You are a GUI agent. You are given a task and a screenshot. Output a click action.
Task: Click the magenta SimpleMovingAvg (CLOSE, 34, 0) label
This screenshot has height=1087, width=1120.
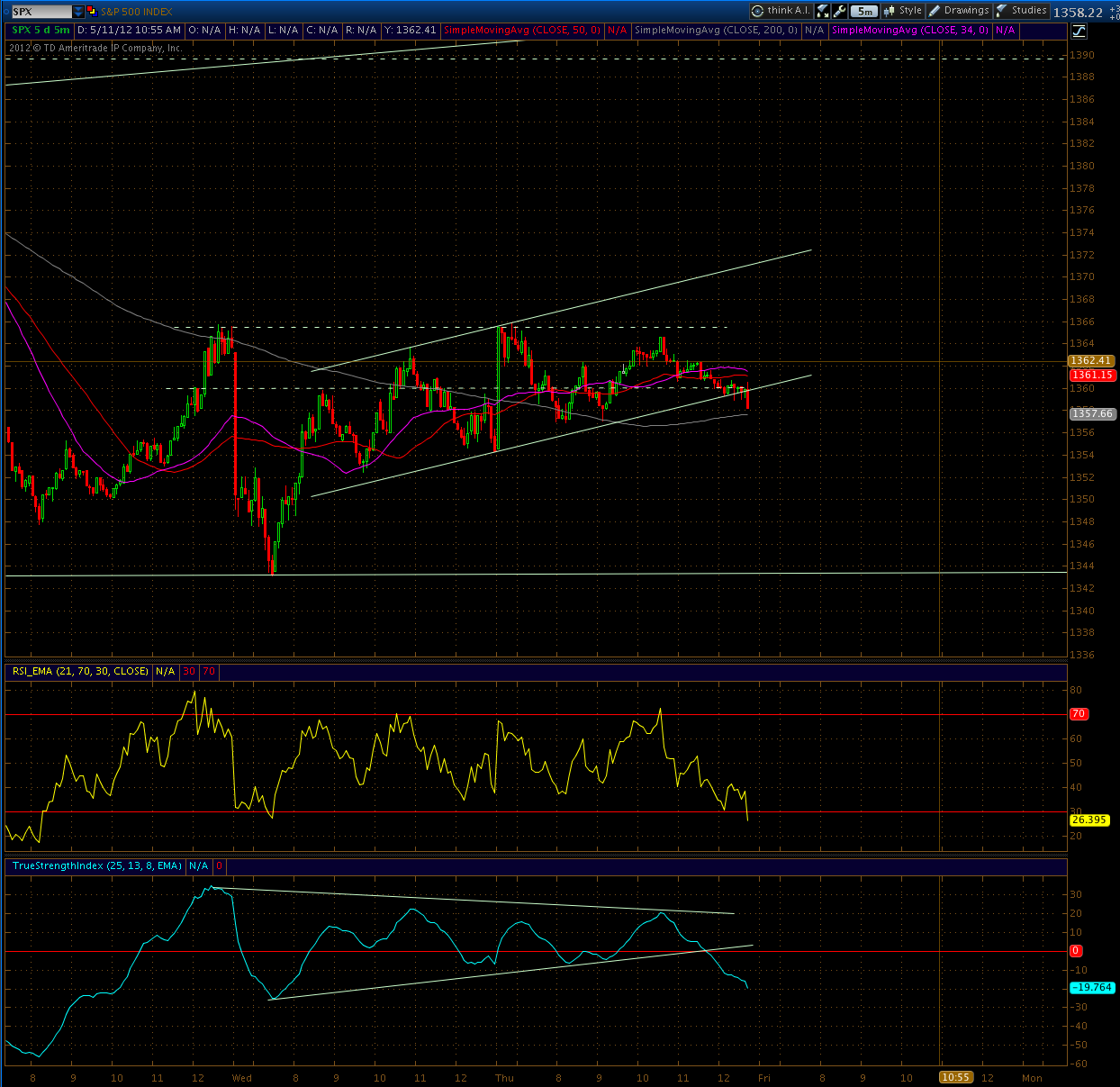click(x=910, y=30)
